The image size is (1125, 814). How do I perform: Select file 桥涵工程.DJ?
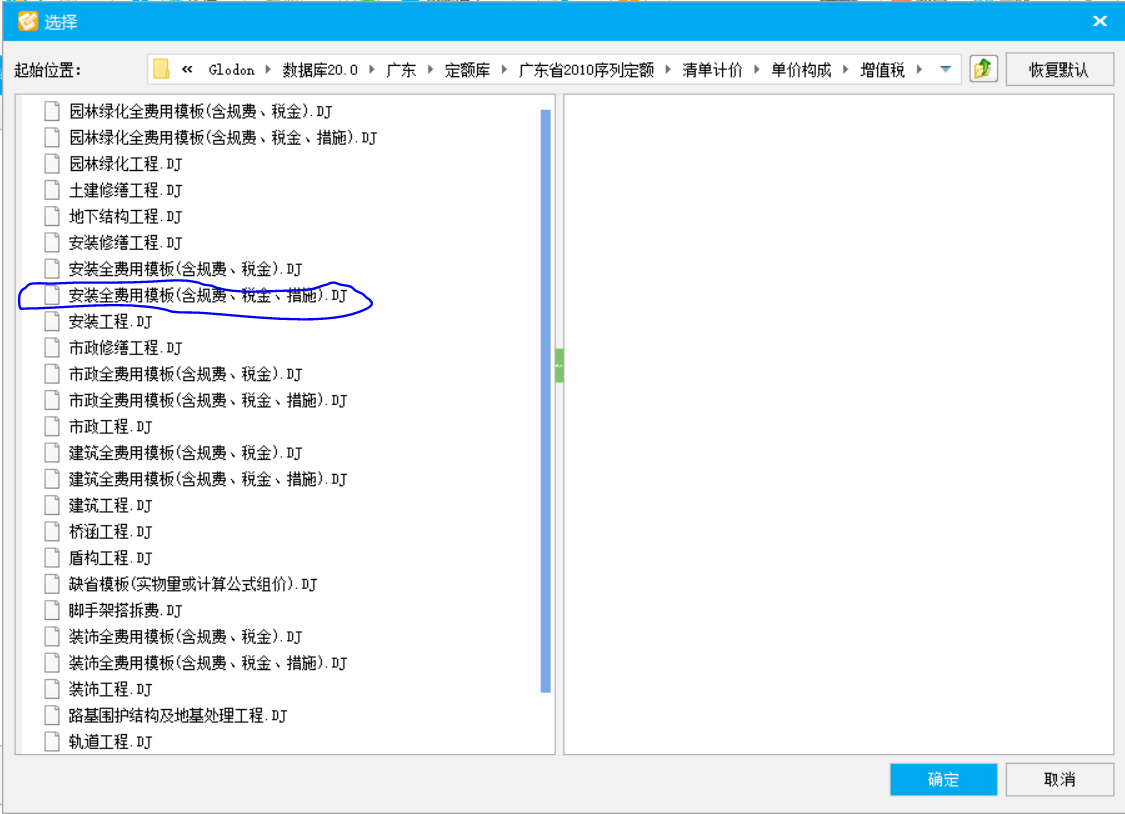pyautogui.click(x=110, y=531)
